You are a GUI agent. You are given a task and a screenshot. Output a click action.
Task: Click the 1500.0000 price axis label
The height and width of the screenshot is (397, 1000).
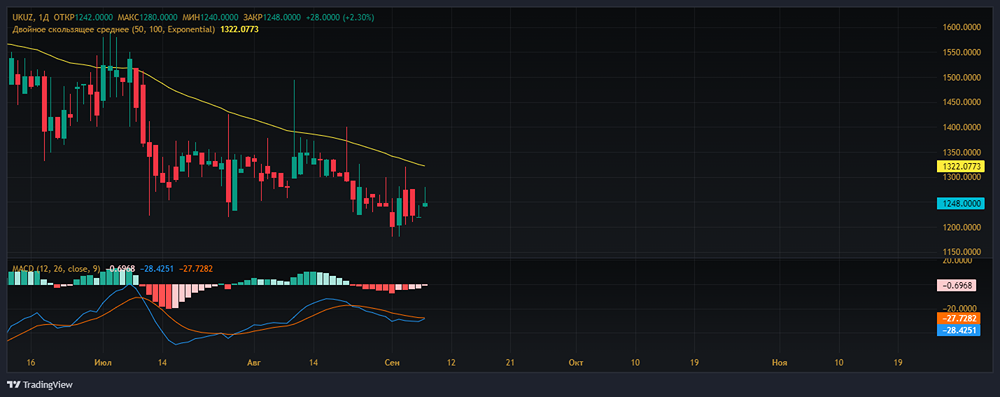point(961,77)
